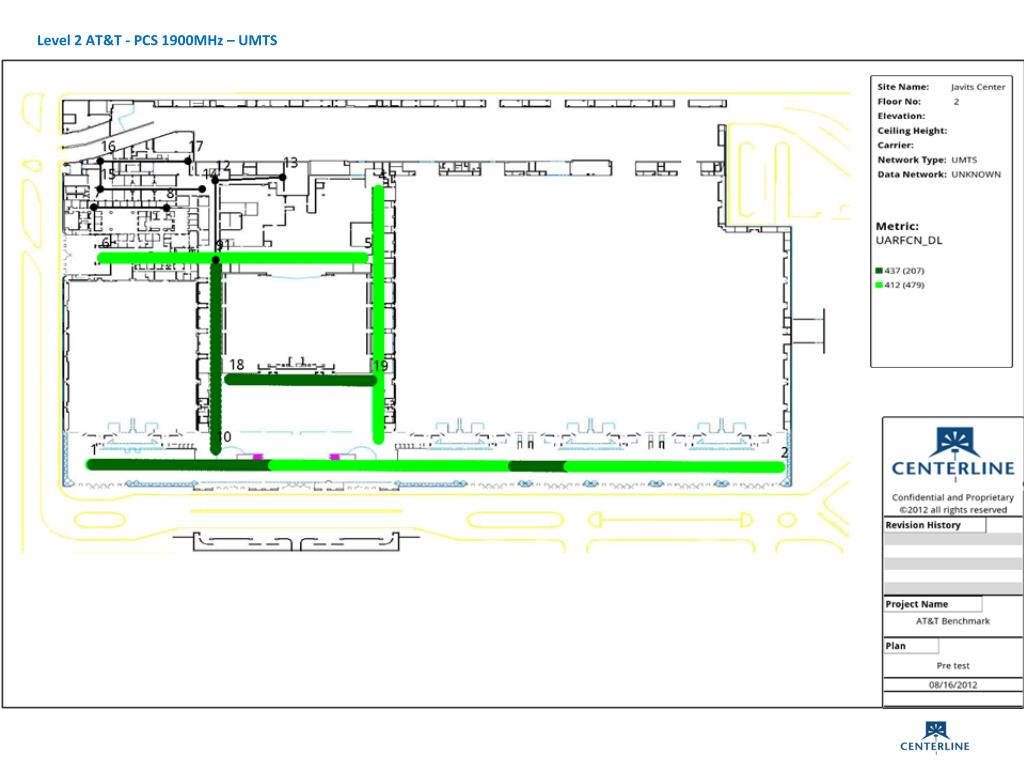Screen dimensions: 1024x768
Task: Click waypoint label 13 on the floor plan
Action: [290, 162]
